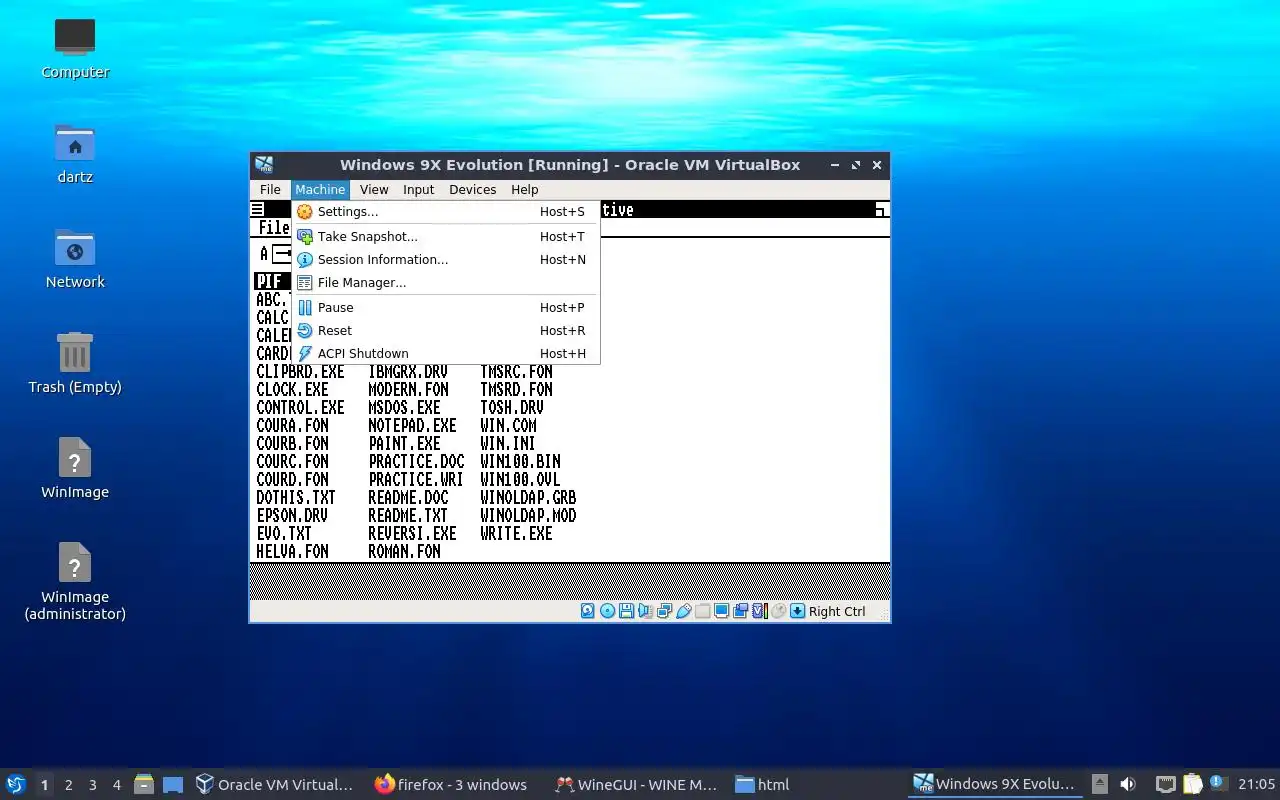Open the View menu
This screenshot has width=1280, height=800.
click(x=374, y=189)
